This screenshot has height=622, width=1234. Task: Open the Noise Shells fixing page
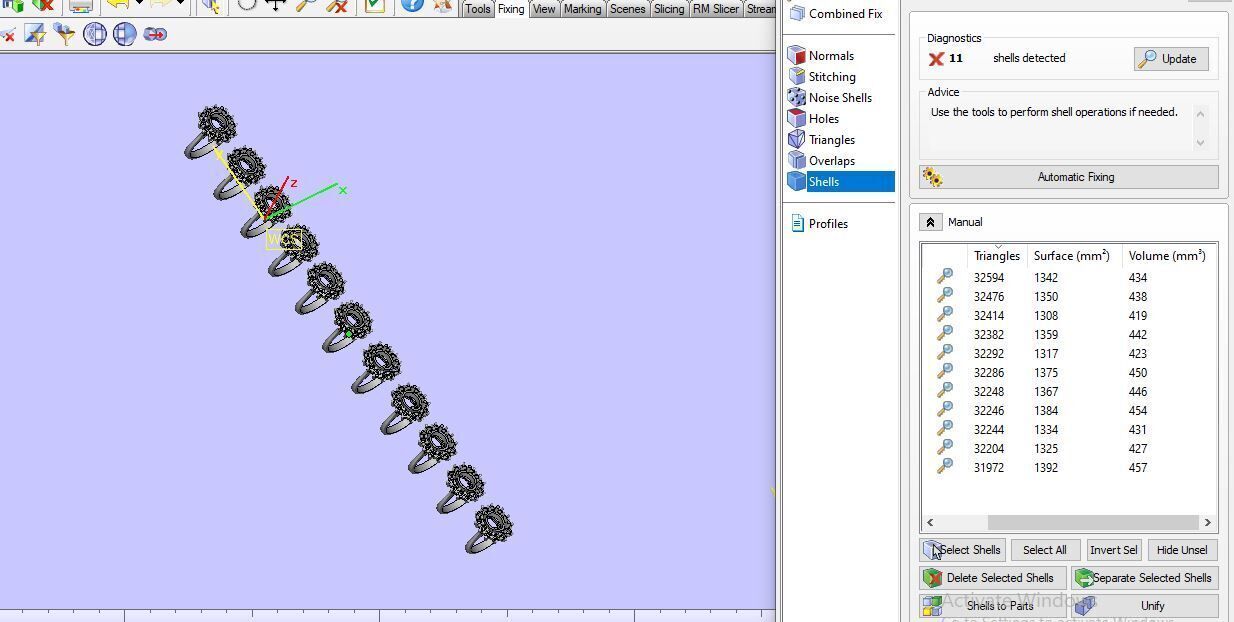830,98
